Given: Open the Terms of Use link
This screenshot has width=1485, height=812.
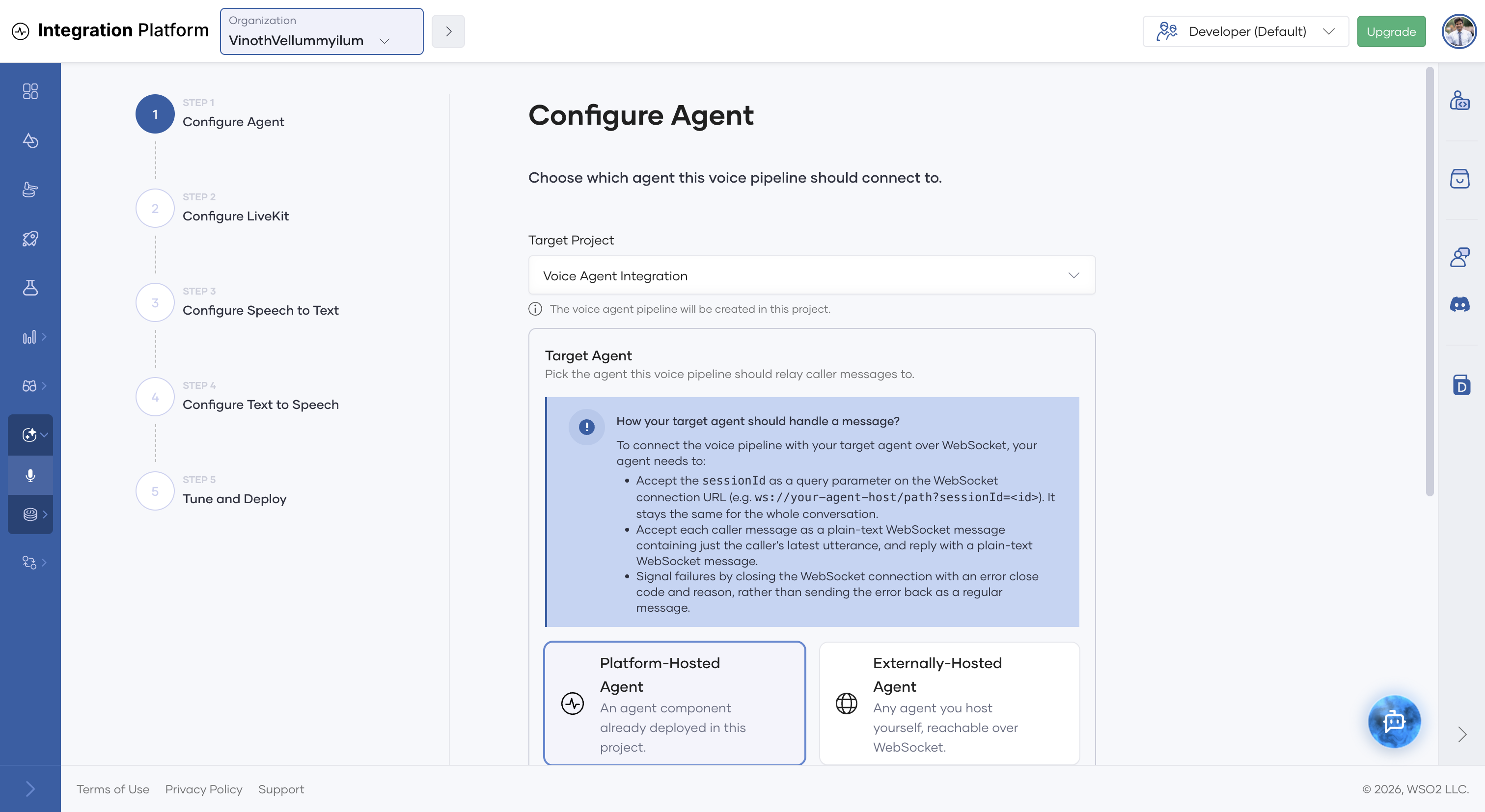Looking at the screenshot, I should tap(113, 789).
